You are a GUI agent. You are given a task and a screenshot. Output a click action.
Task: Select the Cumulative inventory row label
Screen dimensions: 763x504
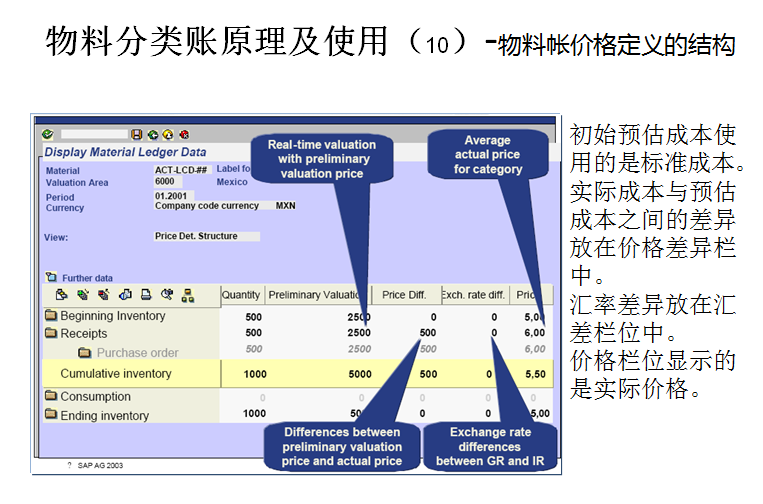point(116,374)
